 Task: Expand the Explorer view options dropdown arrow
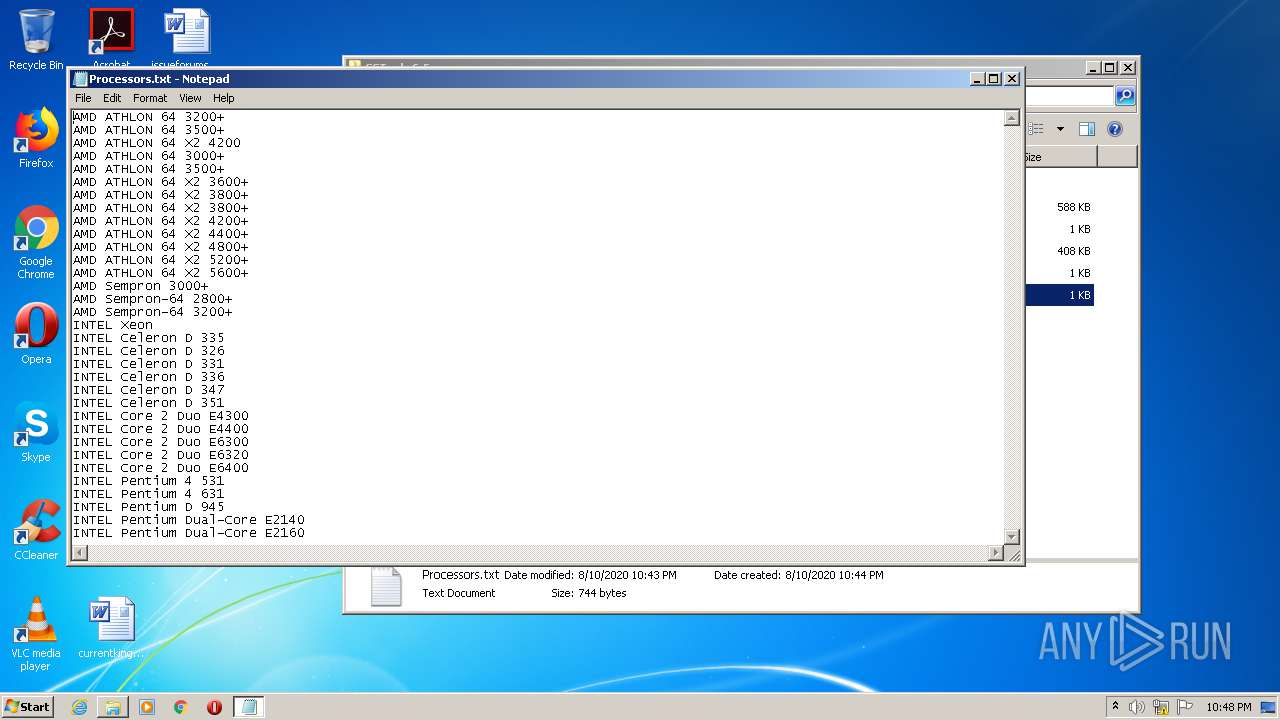tap(1060, 129)
